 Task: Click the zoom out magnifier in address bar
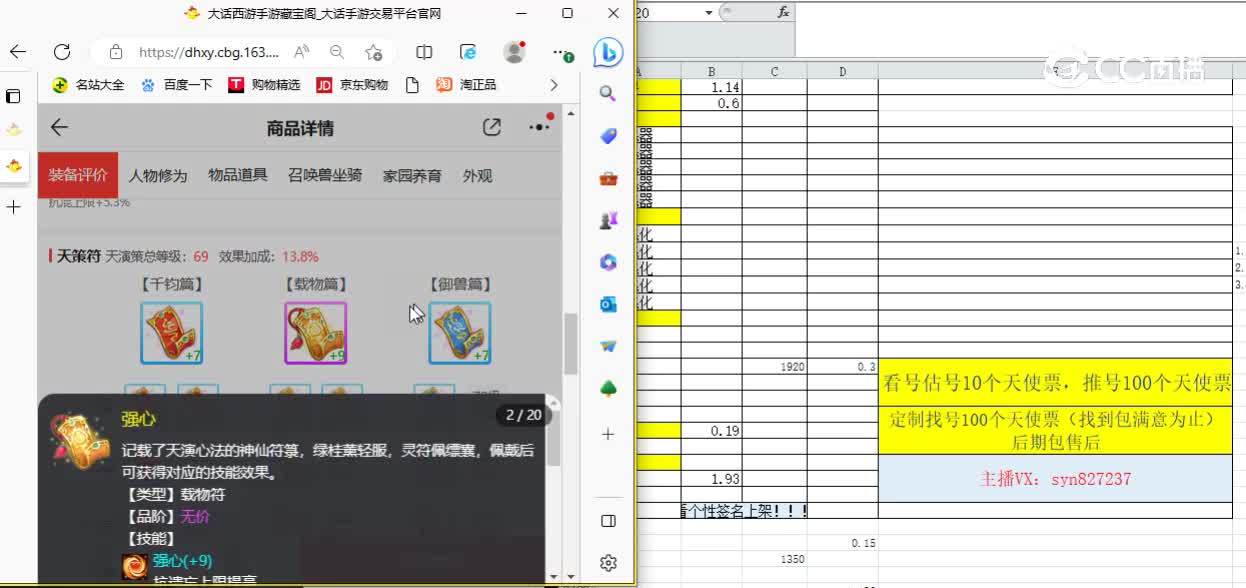pos(337,52)
